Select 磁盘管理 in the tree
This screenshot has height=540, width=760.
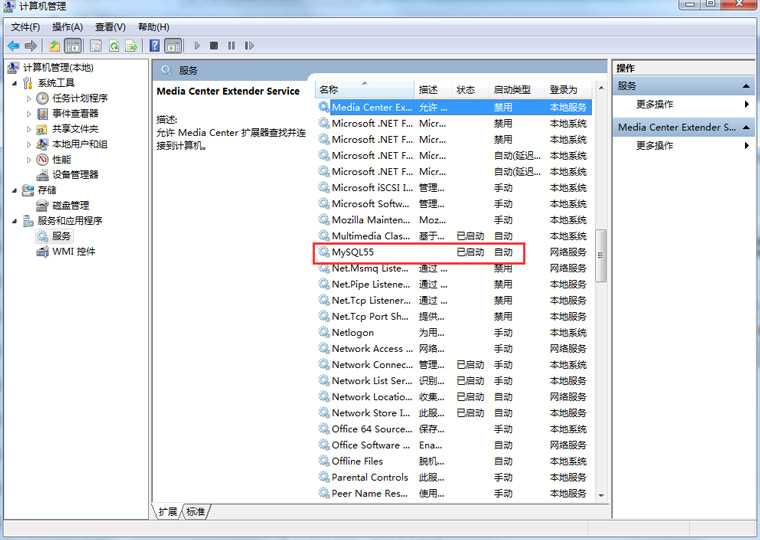pos(71,206)
